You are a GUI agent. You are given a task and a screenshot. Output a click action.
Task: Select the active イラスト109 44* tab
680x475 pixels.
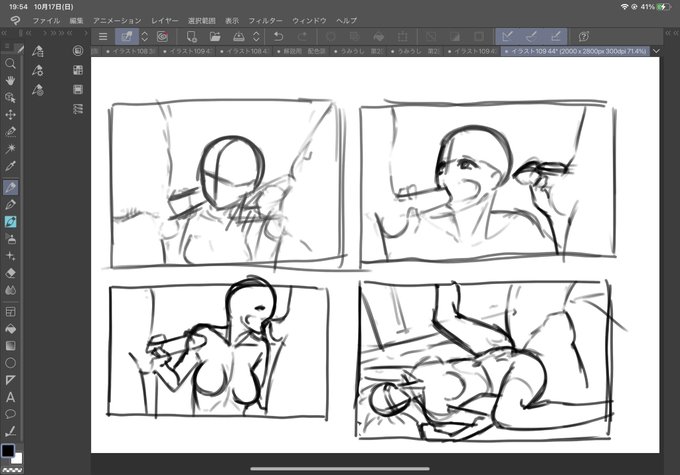[x=575, y=51]
